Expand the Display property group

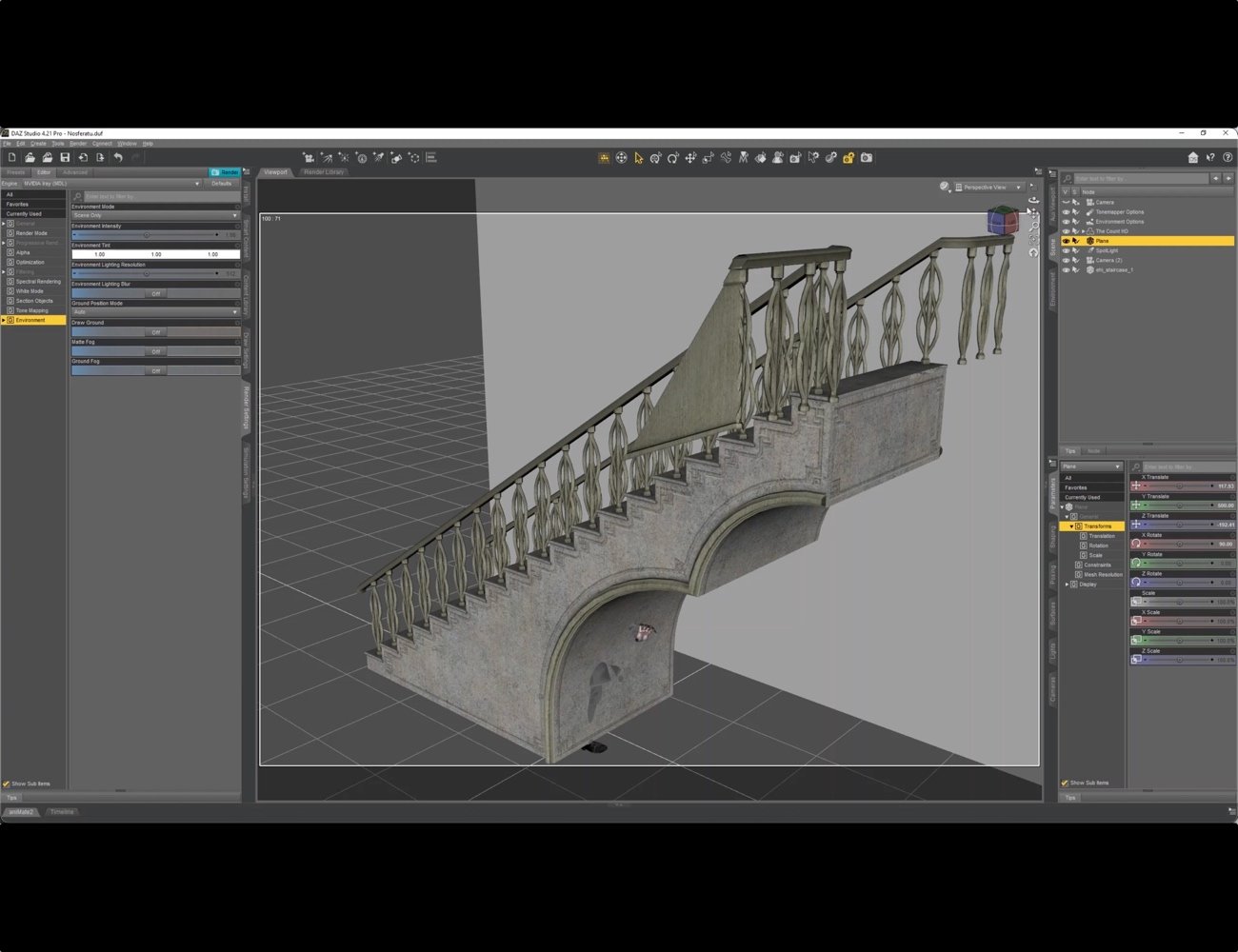pos(1067,585)
